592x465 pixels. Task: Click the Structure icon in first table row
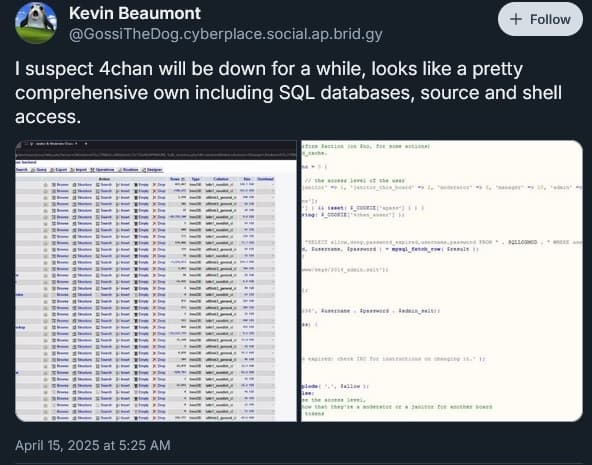tap(74, 185)
